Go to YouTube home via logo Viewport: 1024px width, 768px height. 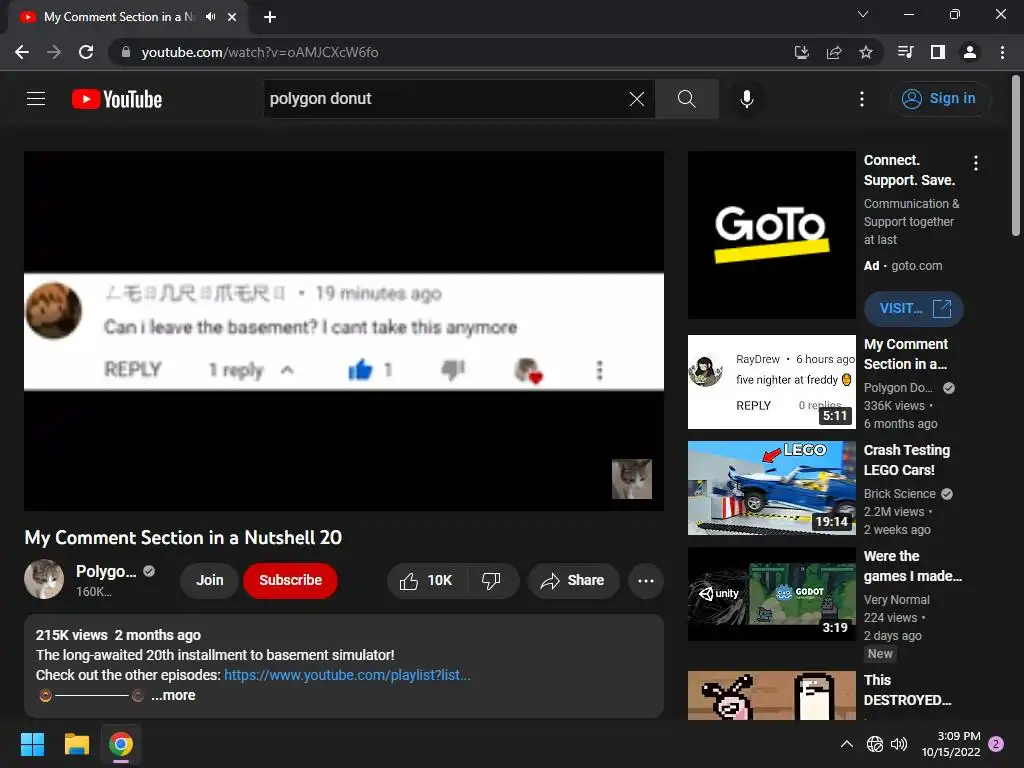pyautogui.click(x=117, y=99)
